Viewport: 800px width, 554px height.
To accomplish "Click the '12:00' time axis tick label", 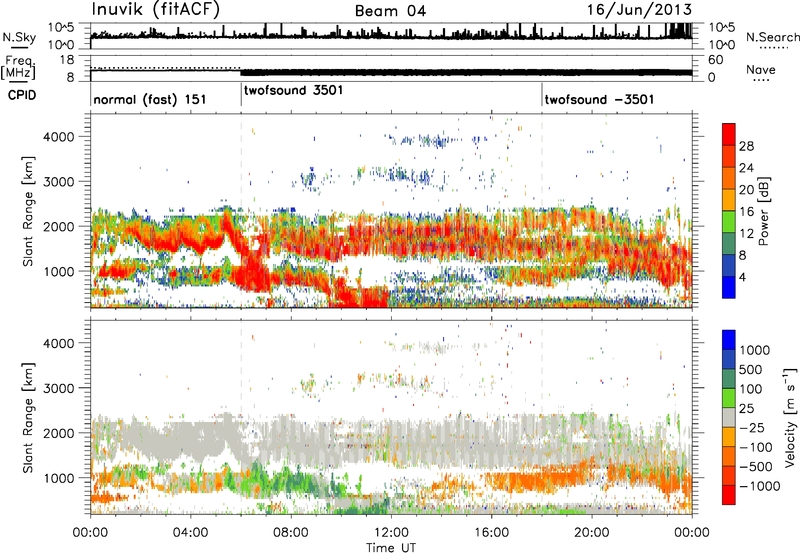I will (391, 533).
